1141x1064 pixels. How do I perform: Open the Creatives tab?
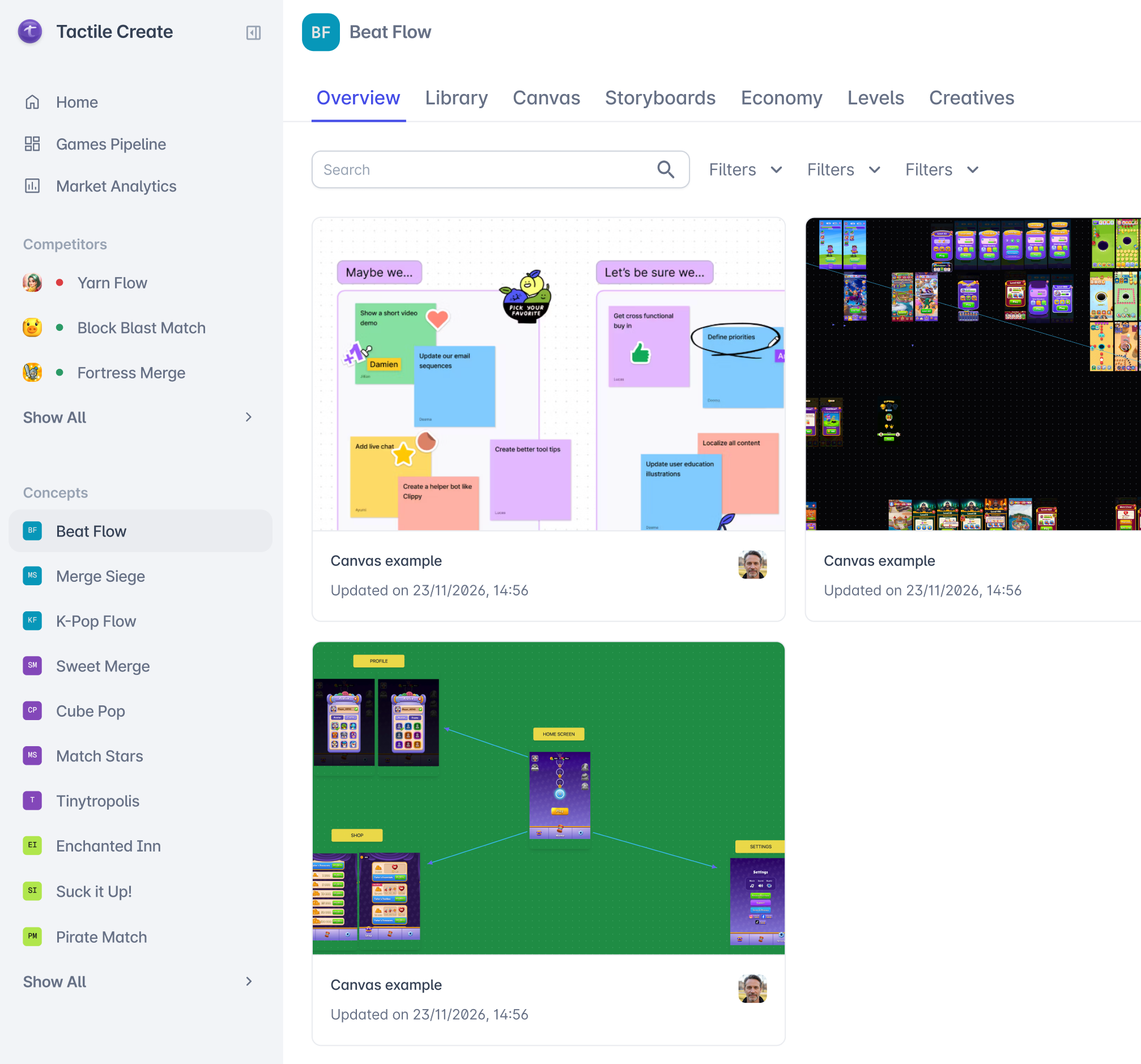pos(971,98)
